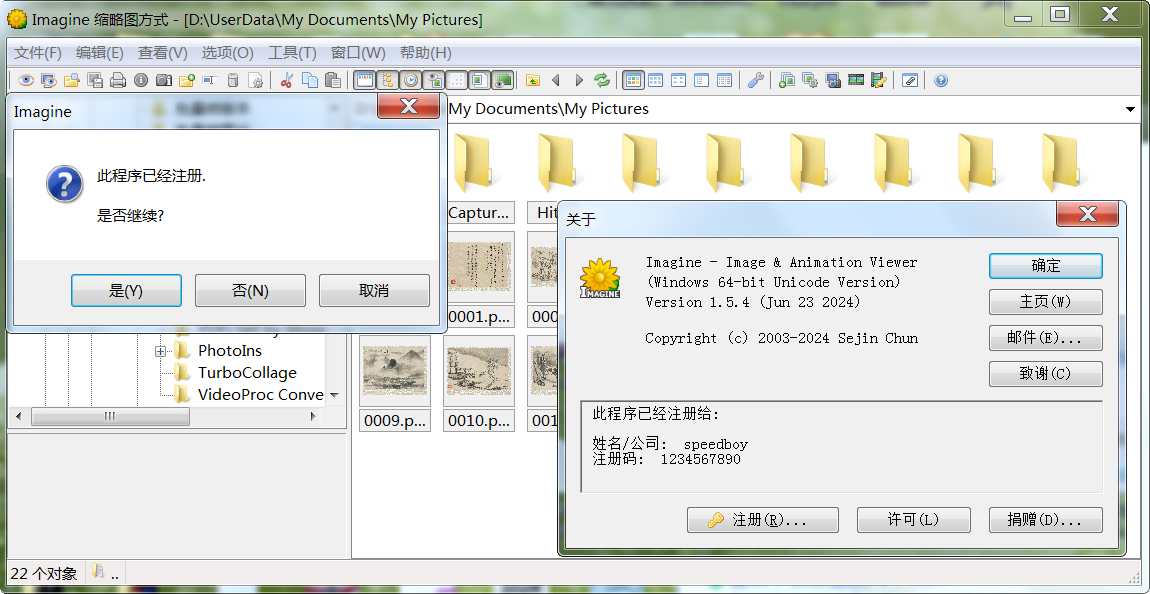Open the address path dropdown arrow
Image resolution: width=1150 pixels, height=594 pixels.
(x=1130, y=110)
